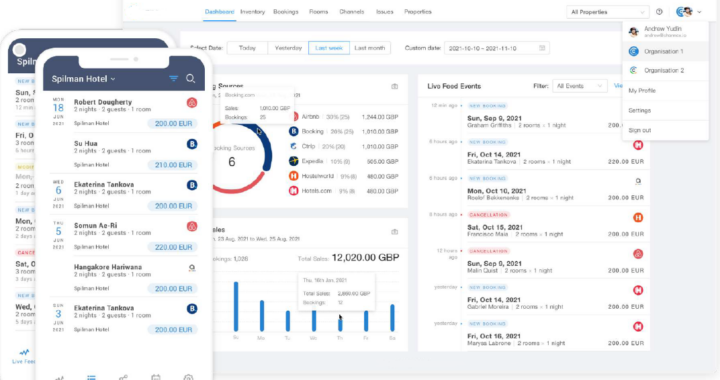
Task: Tap the blue list icon in phone bottom bar
Action: 91,377
